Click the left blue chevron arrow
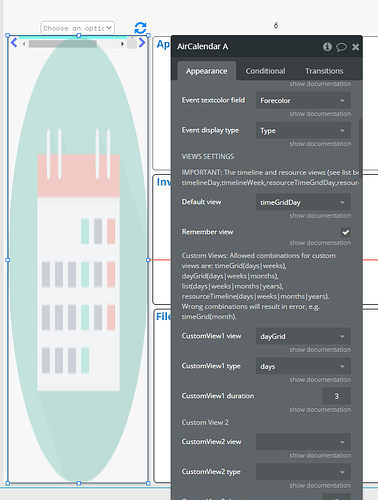This screenshot has height=500, width=378. [x=14, y=43]
